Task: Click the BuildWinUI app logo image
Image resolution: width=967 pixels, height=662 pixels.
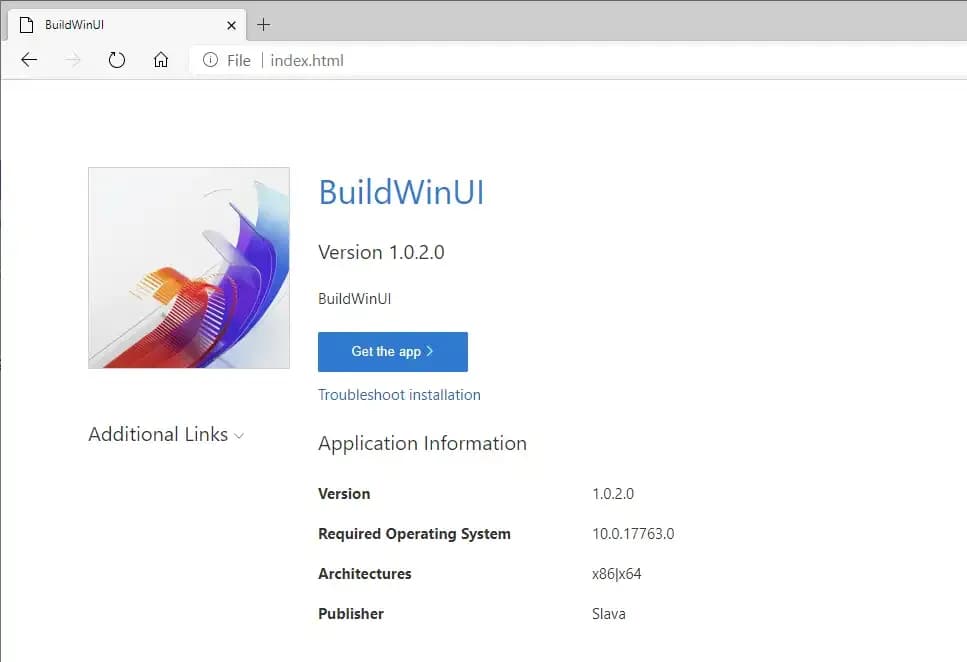Action: coord(189,268)
